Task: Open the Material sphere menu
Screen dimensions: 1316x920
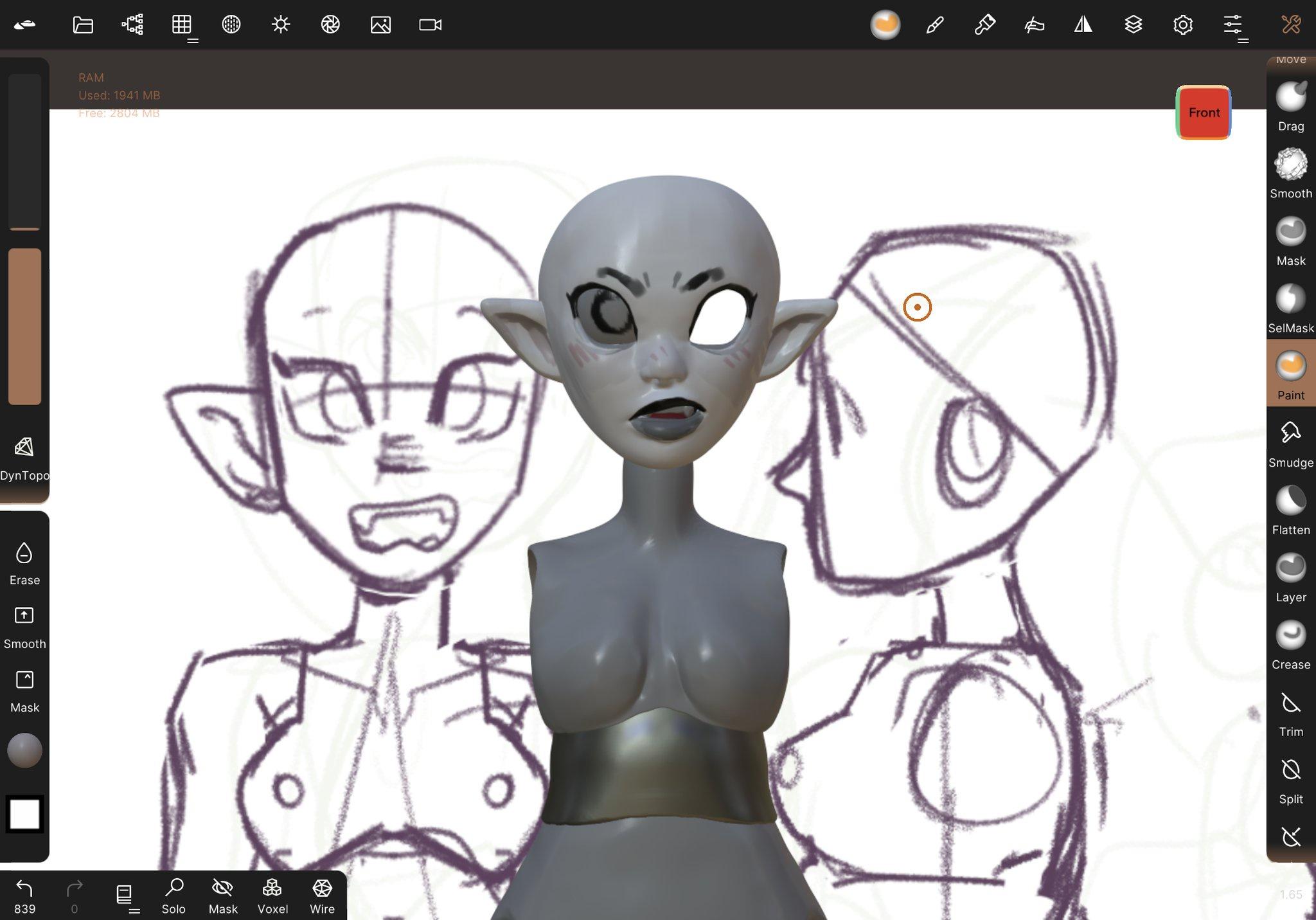Action: click(231, 24)
